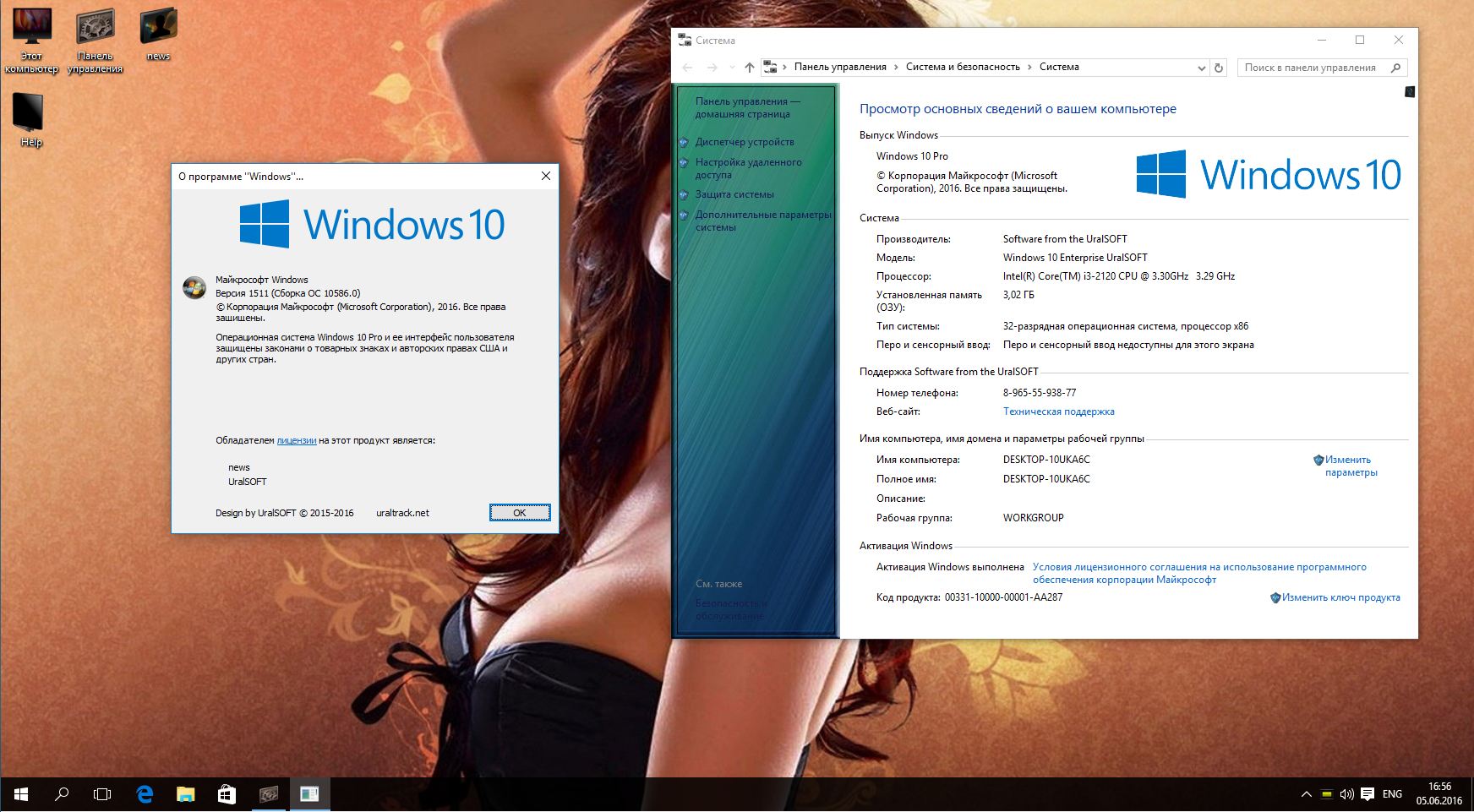Launch Microsoft Edge from the taskbar
The image size is (1474, 812).
click(145, 794)
